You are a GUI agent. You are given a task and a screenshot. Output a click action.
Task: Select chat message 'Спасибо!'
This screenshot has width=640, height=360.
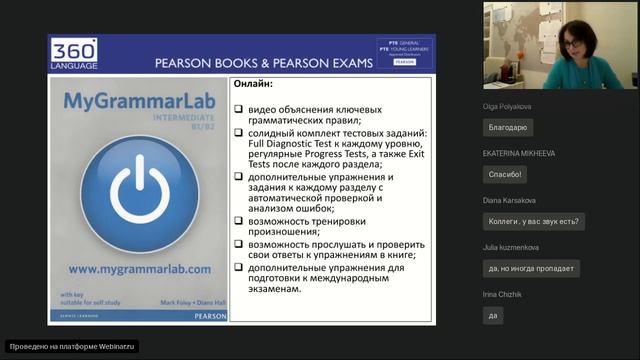tap(505, 175)
